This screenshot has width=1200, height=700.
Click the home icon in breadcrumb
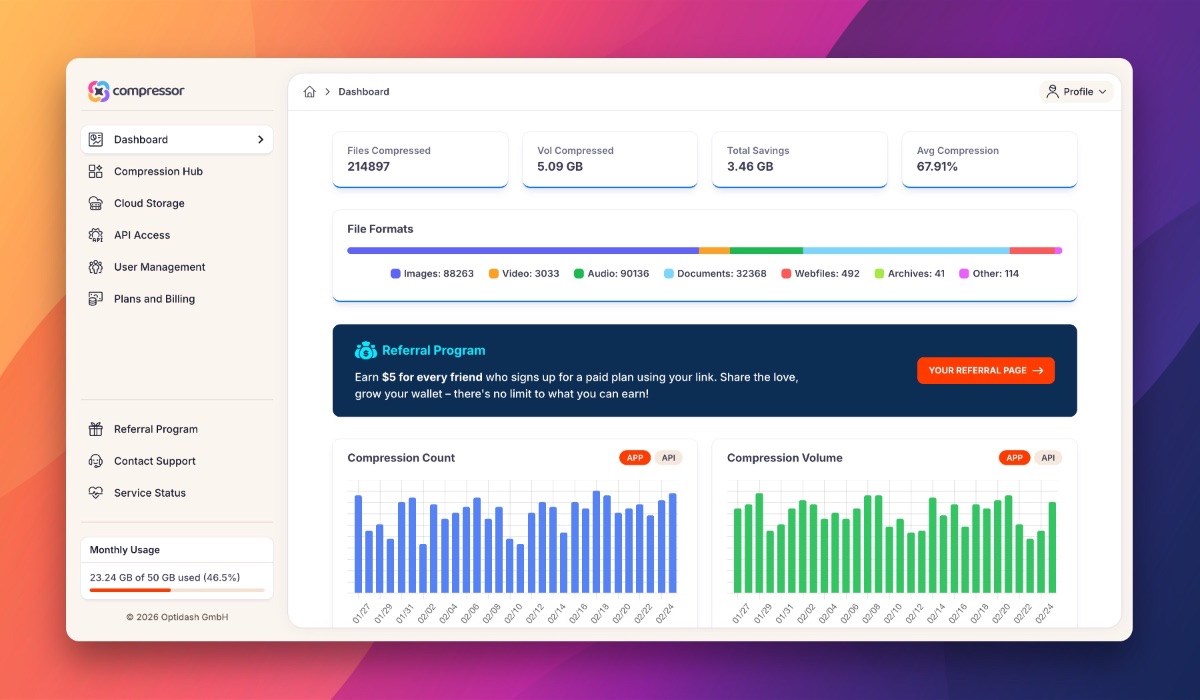point(310,92)
